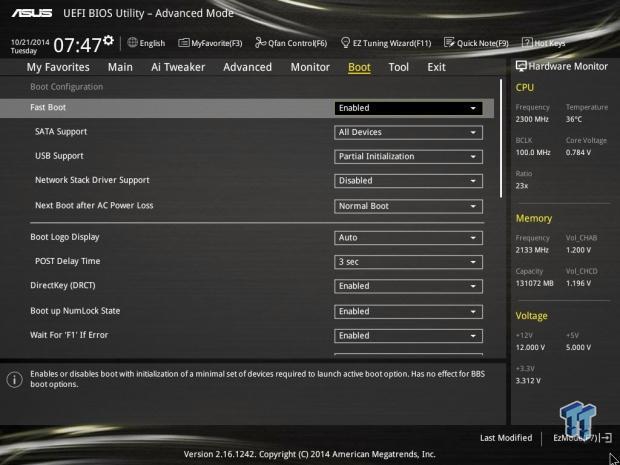Open the USB Support Partial Initialization dropdown
The height and width of the screenshot is (465, 620).
408,157
